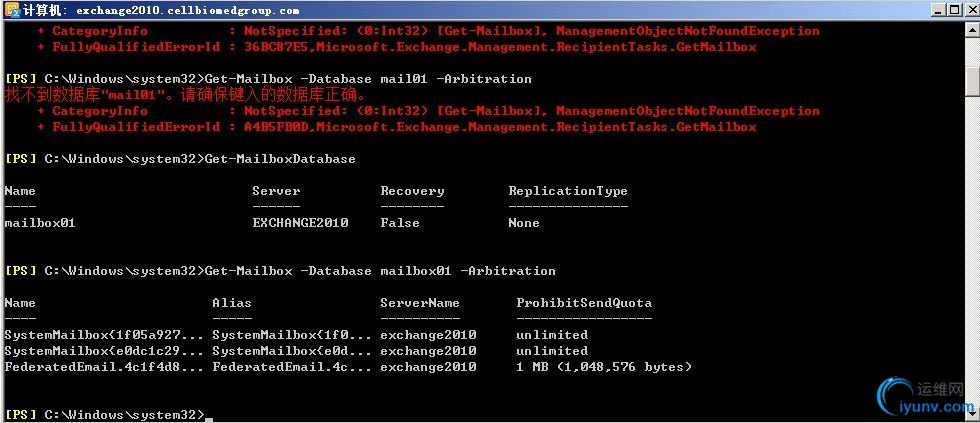
Task: Close the exchange2010 console window
Action: pyautogui.click(x=970, y=10)
